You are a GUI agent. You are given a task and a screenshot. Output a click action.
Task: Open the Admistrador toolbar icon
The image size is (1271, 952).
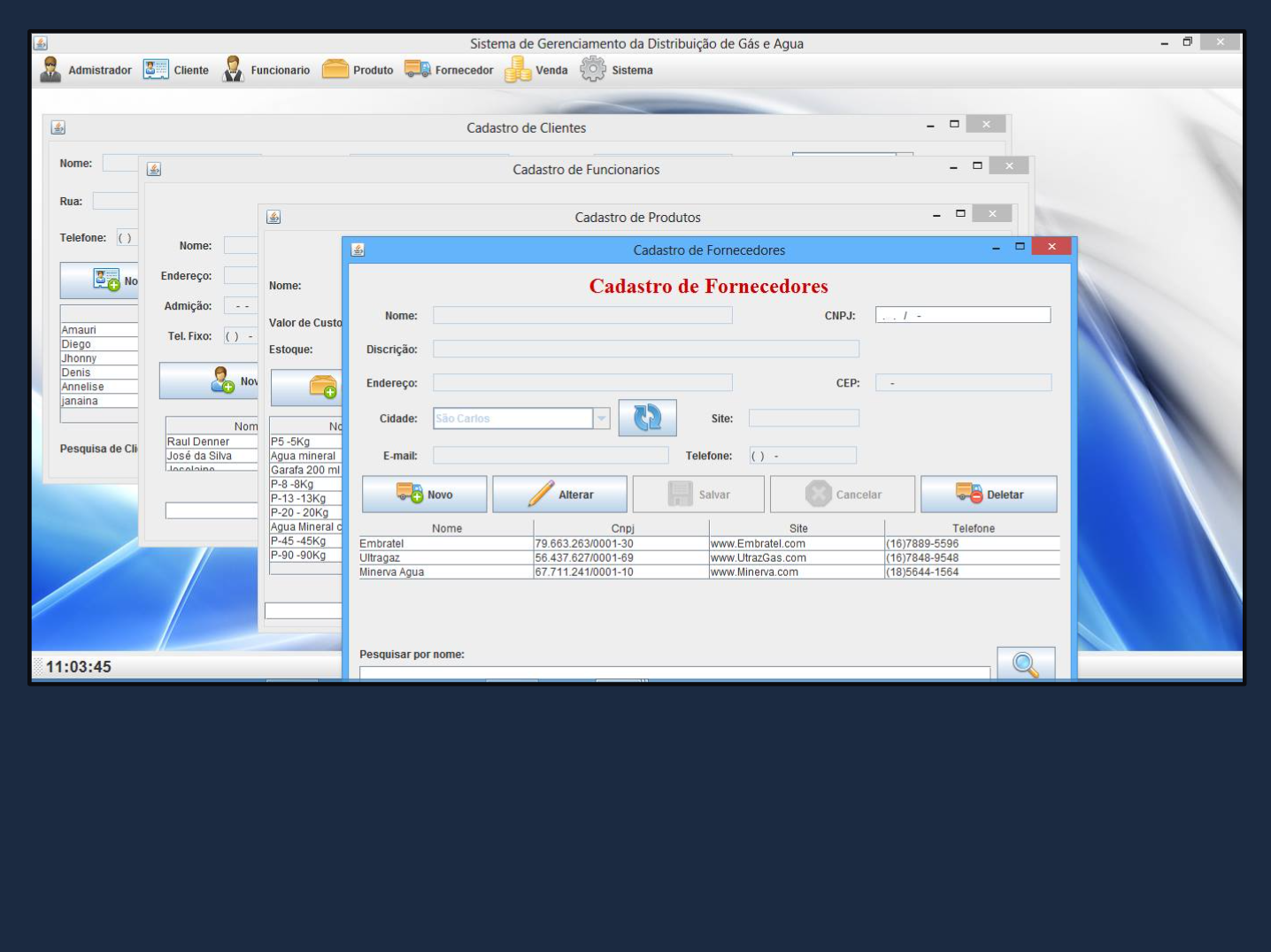tap(51, 70)
